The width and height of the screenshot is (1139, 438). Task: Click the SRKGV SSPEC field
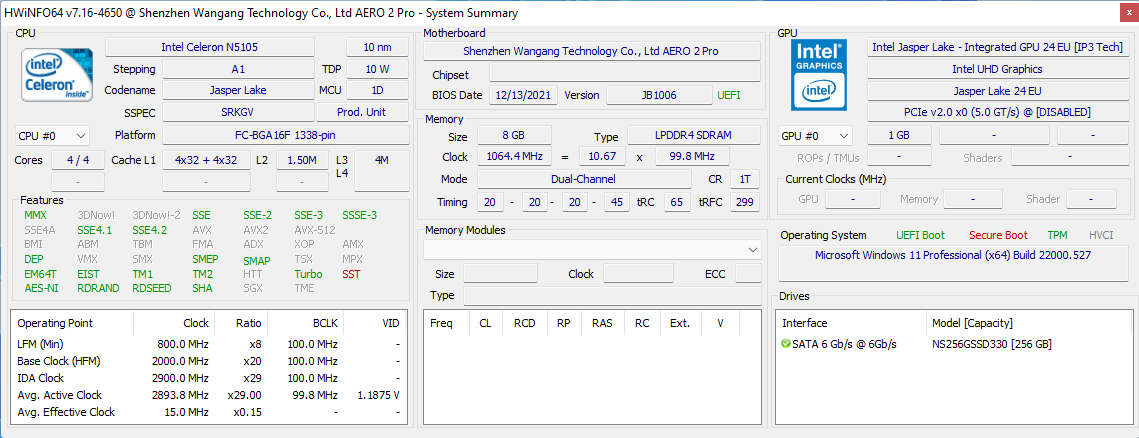point(238,113)
